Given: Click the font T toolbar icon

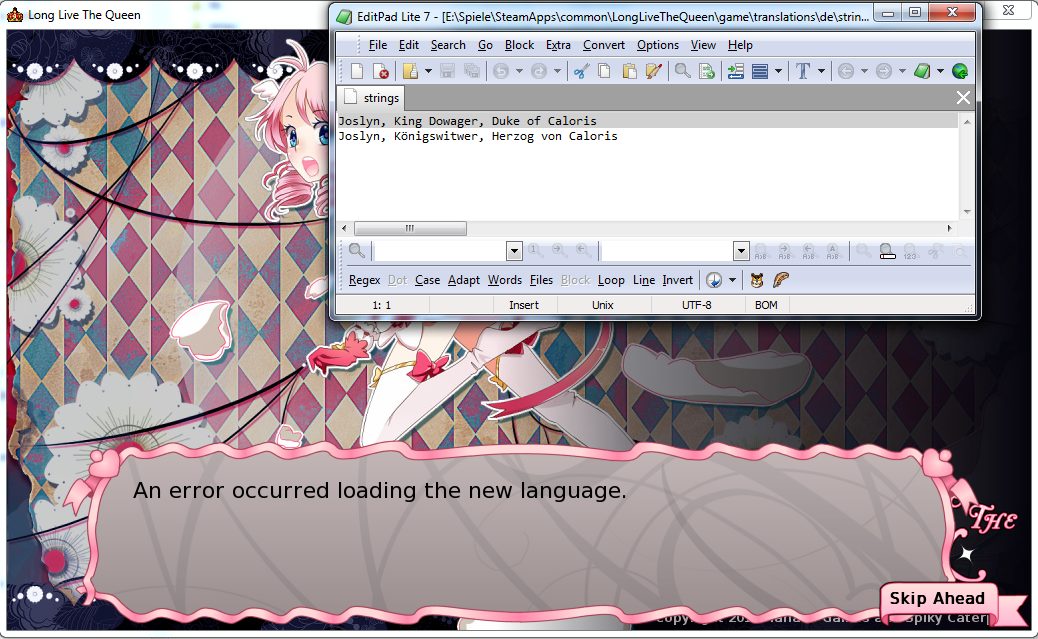Looking at the screenshot, I should pos(803,71).
